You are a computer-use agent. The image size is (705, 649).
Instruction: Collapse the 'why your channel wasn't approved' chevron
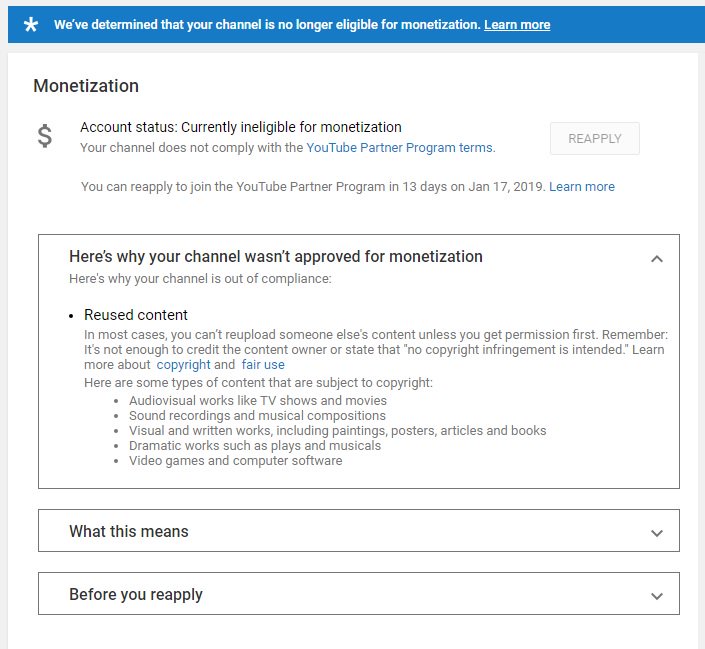click(657, 259)
